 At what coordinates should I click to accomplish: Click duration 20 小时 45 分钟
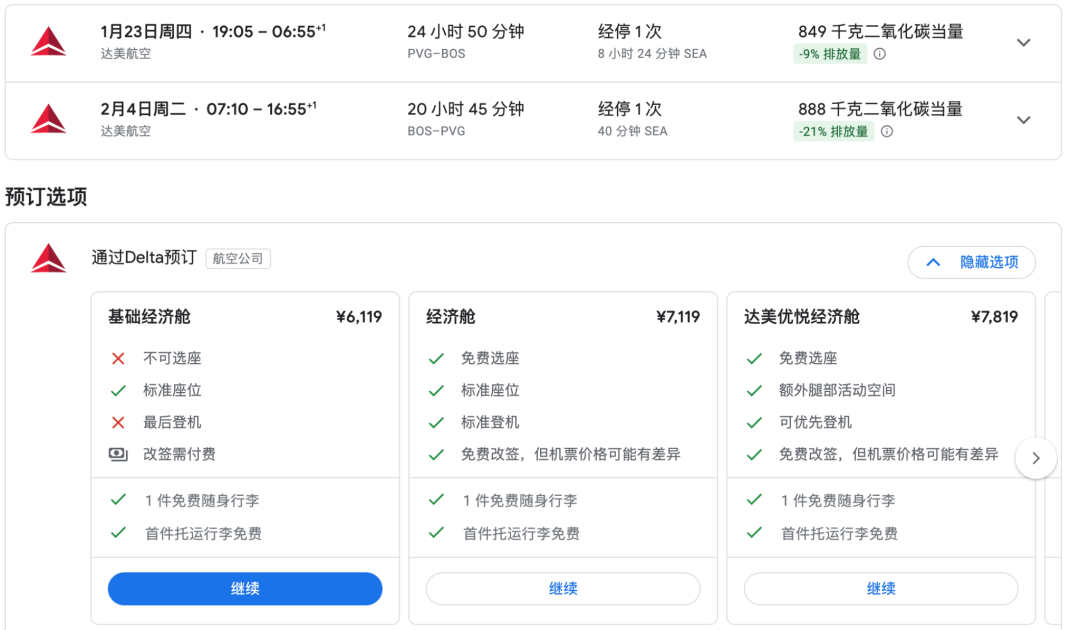pyautogui.click(x=466, y=109)
